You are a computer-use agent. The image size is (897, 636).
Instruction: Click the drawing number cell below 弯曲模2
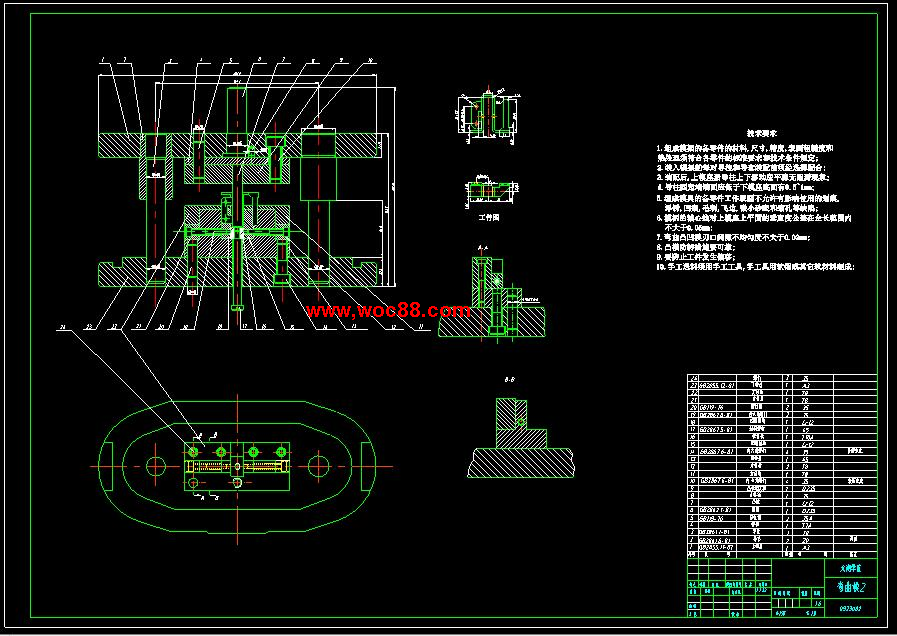(851, 609)
